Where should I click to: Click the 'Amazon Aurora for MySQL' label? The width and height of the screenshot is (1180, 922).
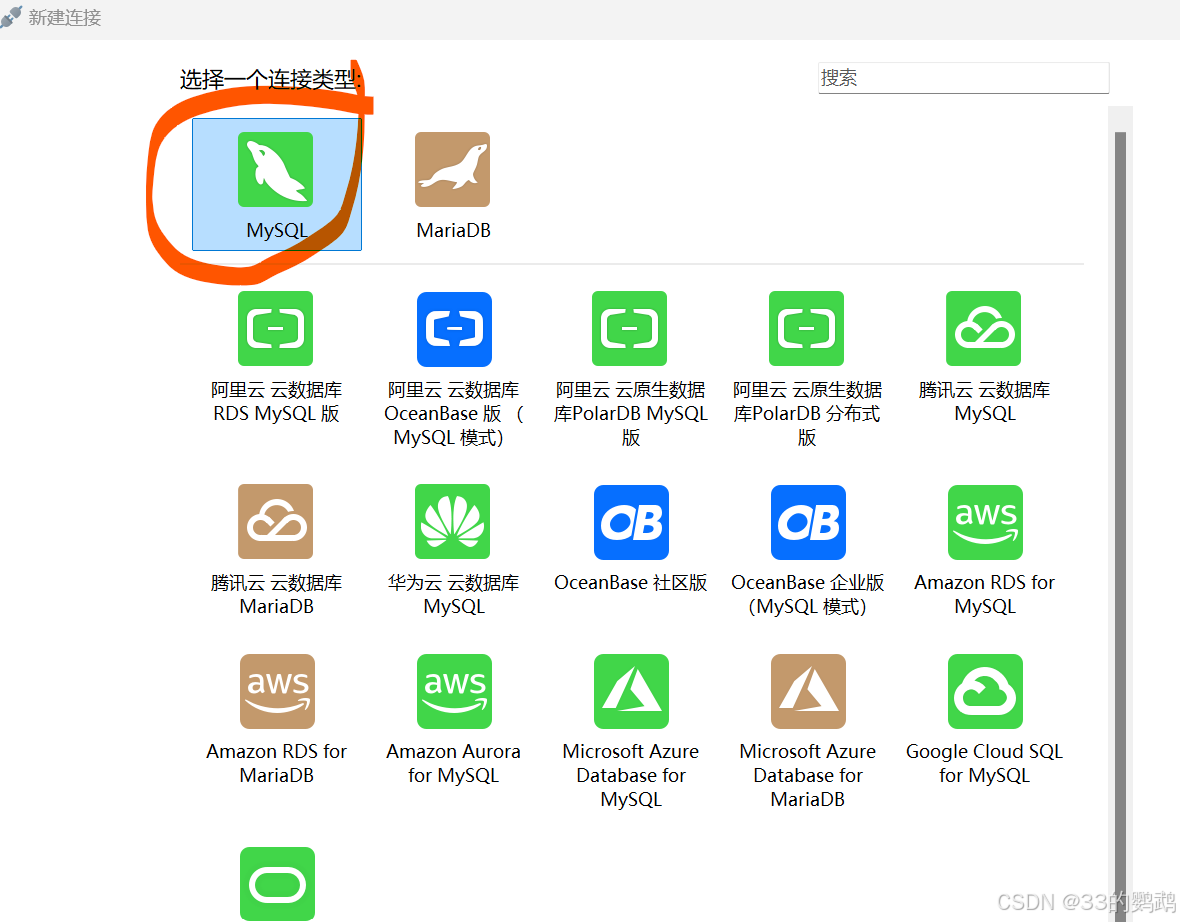[x=453, y=763]
